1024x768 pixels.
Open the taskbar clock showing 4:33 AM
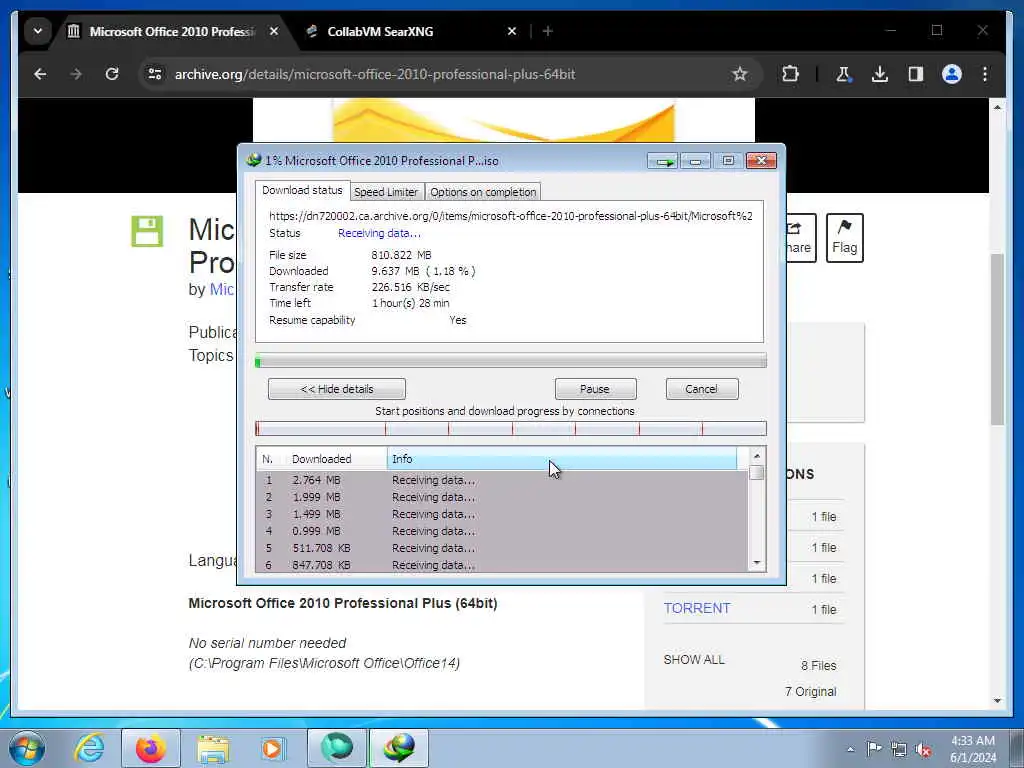pos(973,749)
